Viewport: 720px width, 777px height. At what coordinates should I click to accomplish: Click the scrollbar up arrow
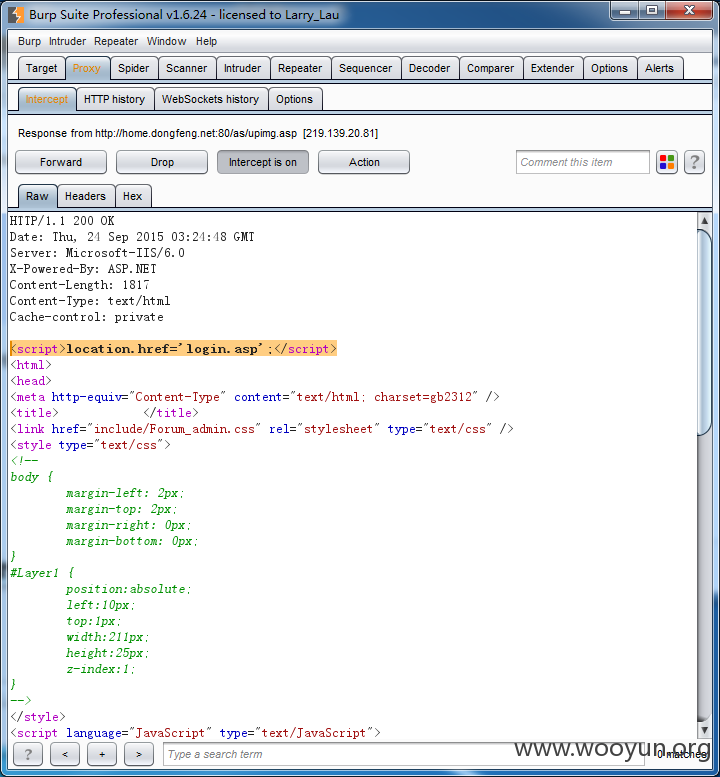(x=704, y=220)
